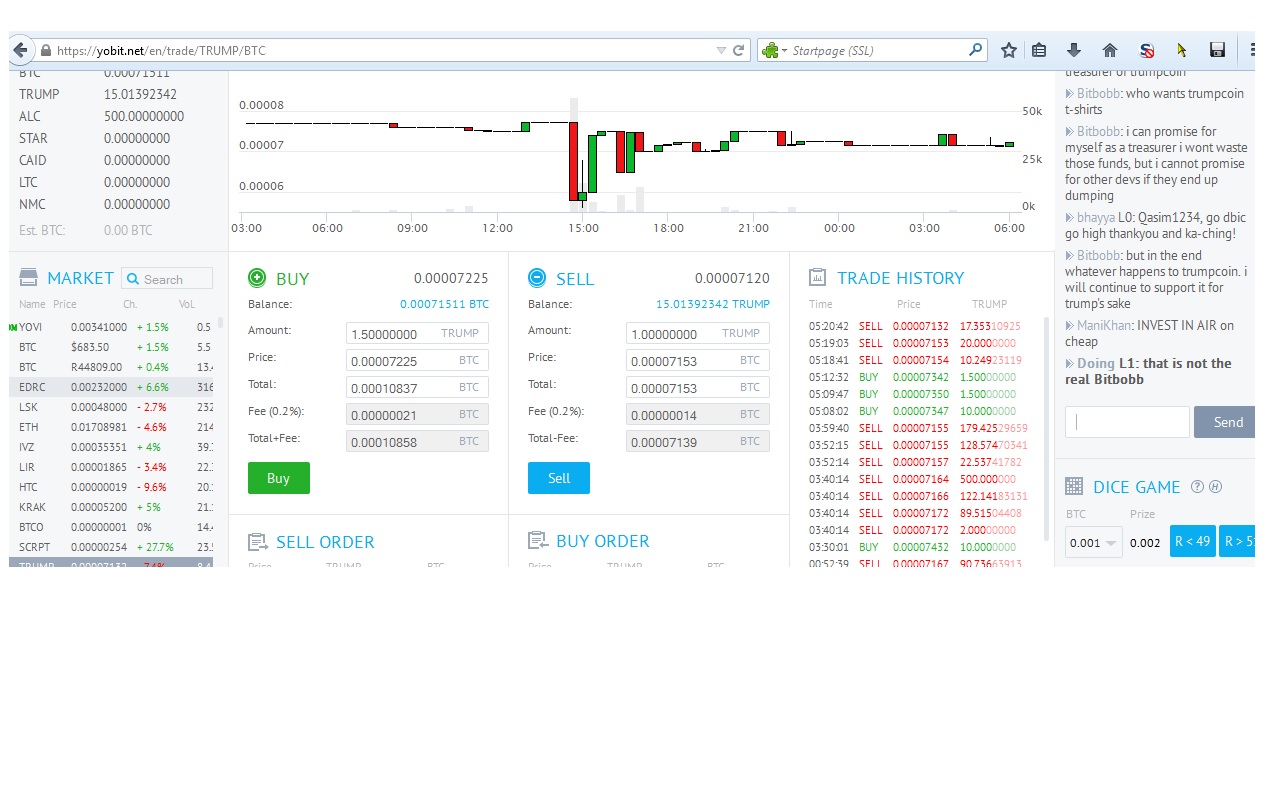Sort market by Vol. column header

pos(187,304)
